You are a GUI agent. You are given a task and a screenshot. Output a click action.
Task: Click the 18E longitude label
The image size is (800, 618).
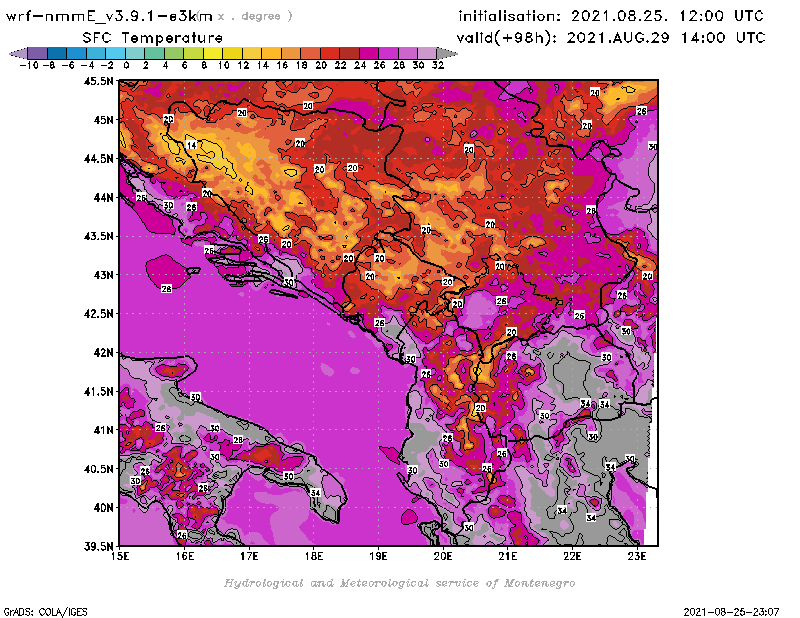coord(314,556)
